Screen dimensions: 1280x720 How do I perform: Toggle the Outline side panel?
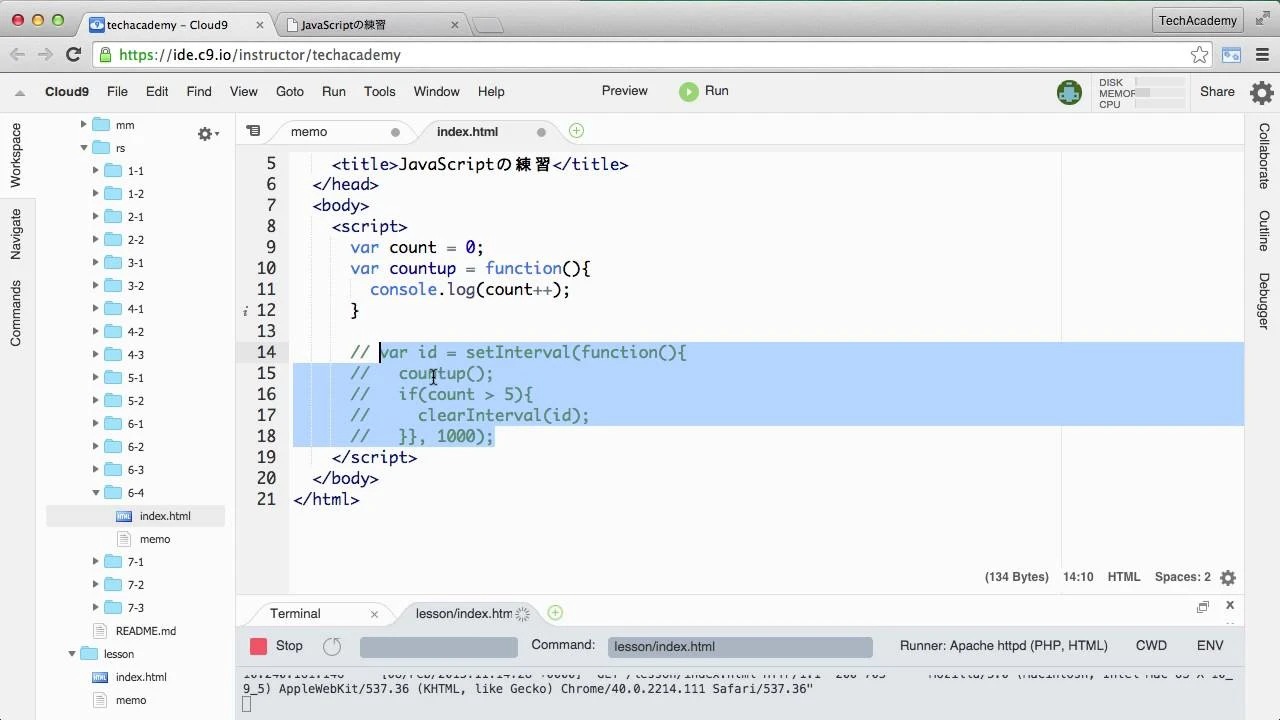[x=1264, y=231]
